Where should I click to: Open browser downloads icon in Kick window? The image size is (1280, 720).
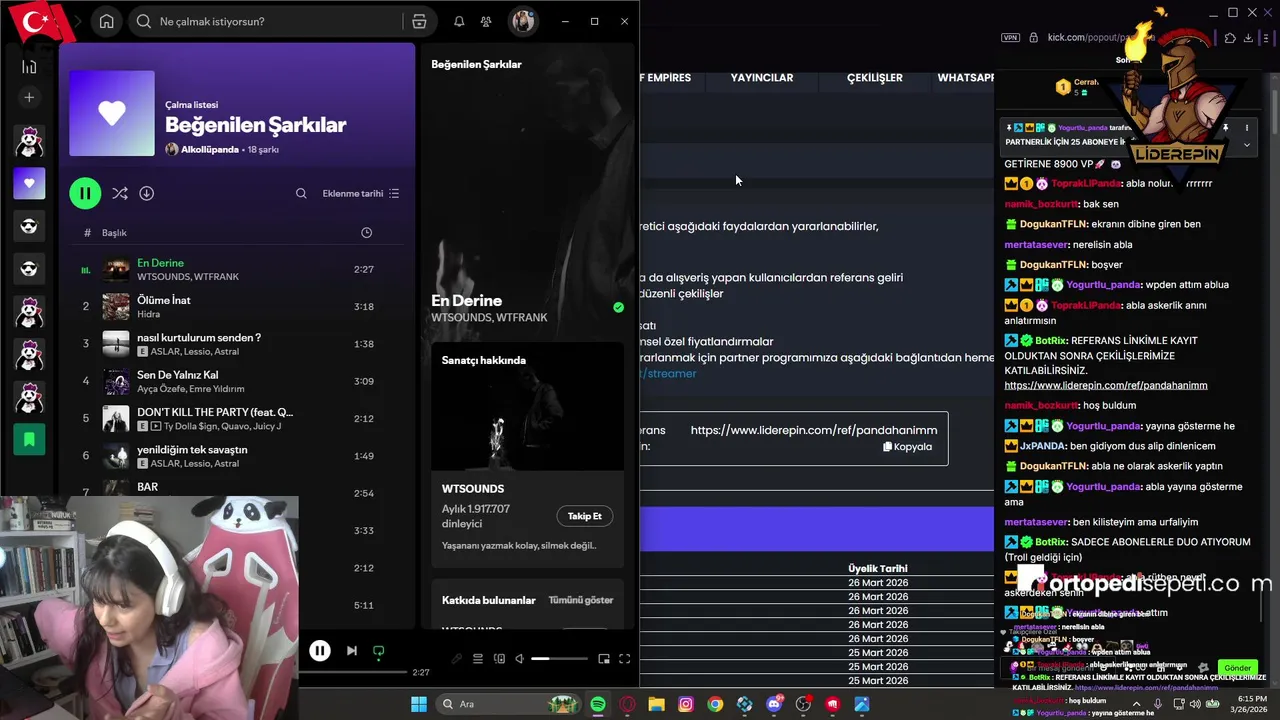(1248, 38)
